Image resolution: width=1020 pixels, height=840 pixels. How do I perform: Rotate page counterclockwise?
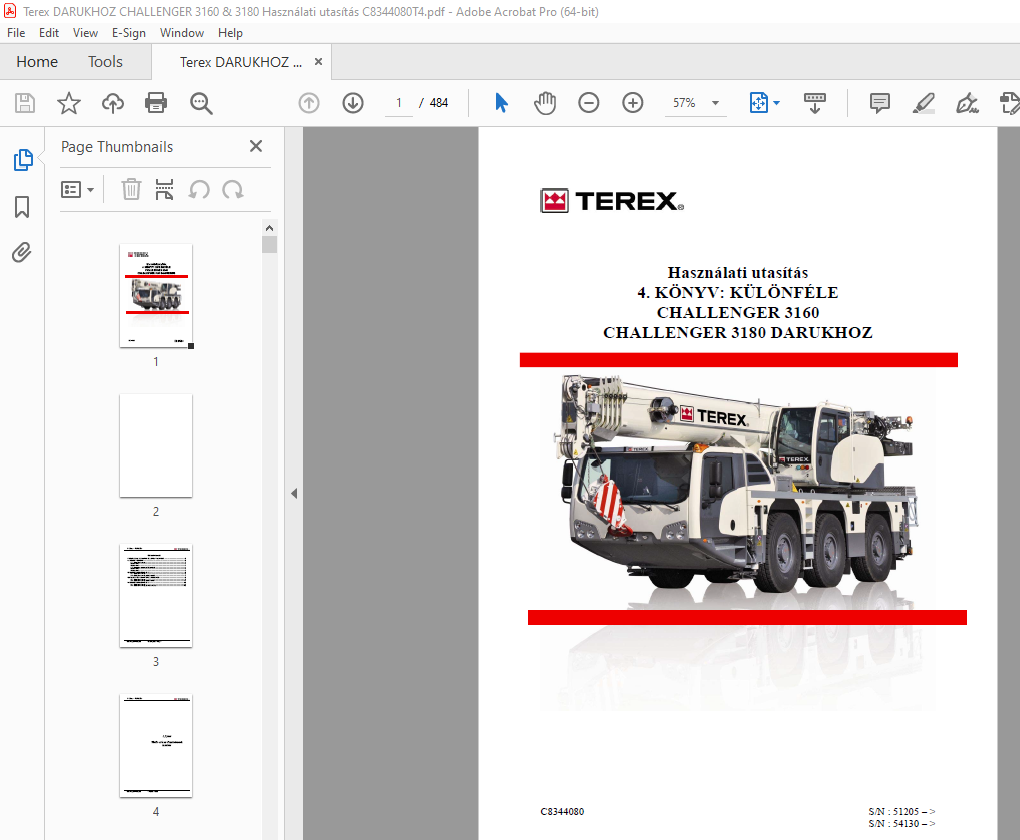(199, 189)
